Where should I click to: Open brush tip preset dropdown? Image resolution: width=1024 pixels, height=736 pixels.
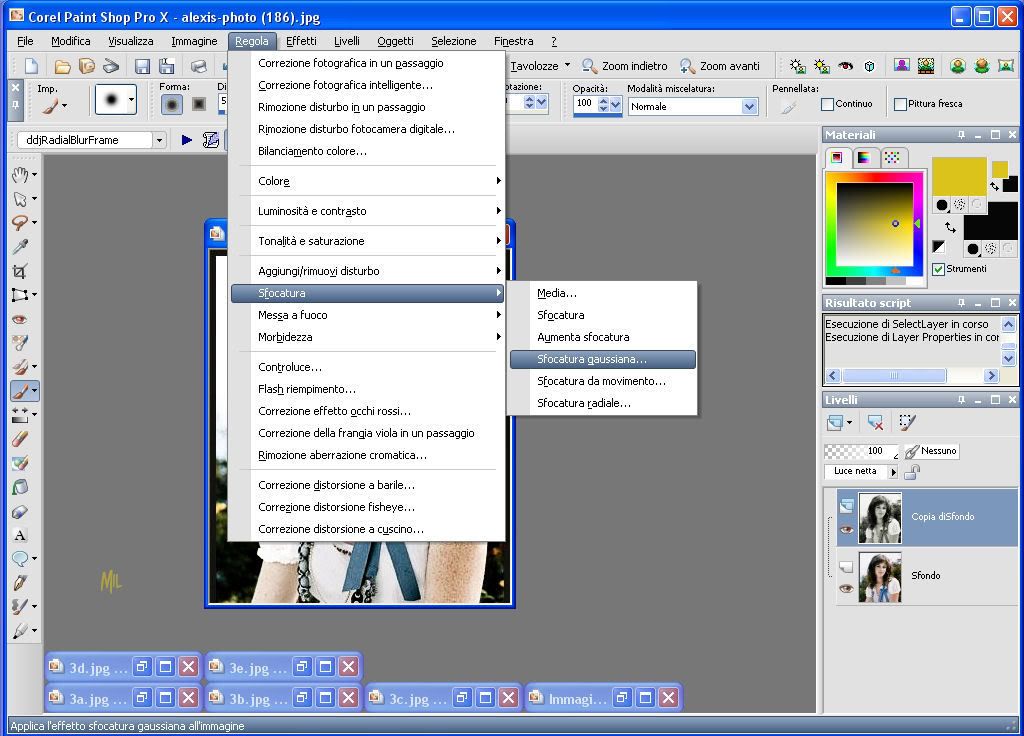coord(132,100)
